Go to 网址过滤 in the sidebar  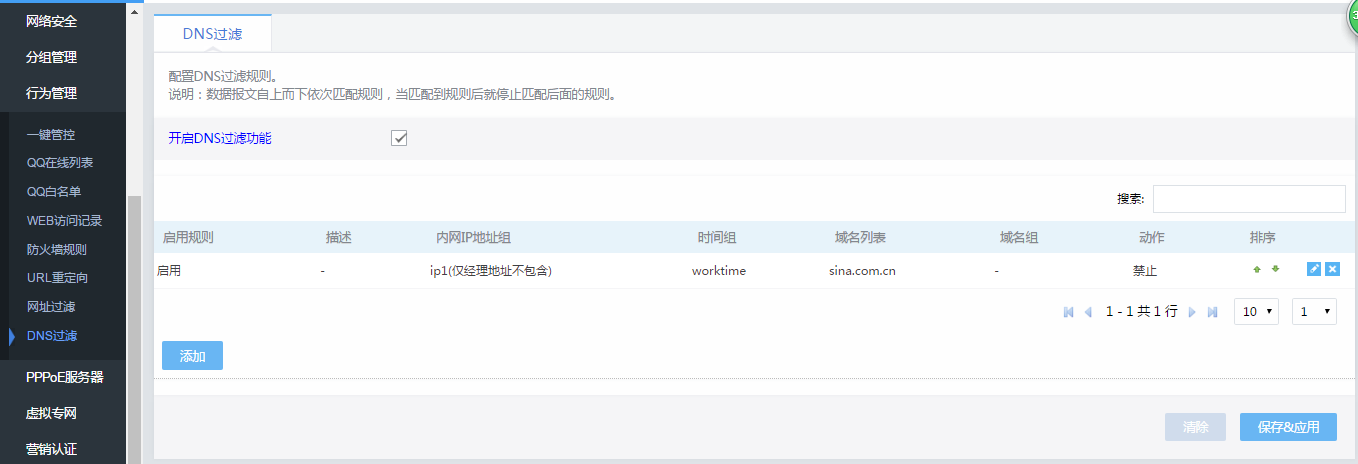click(51, 306)
